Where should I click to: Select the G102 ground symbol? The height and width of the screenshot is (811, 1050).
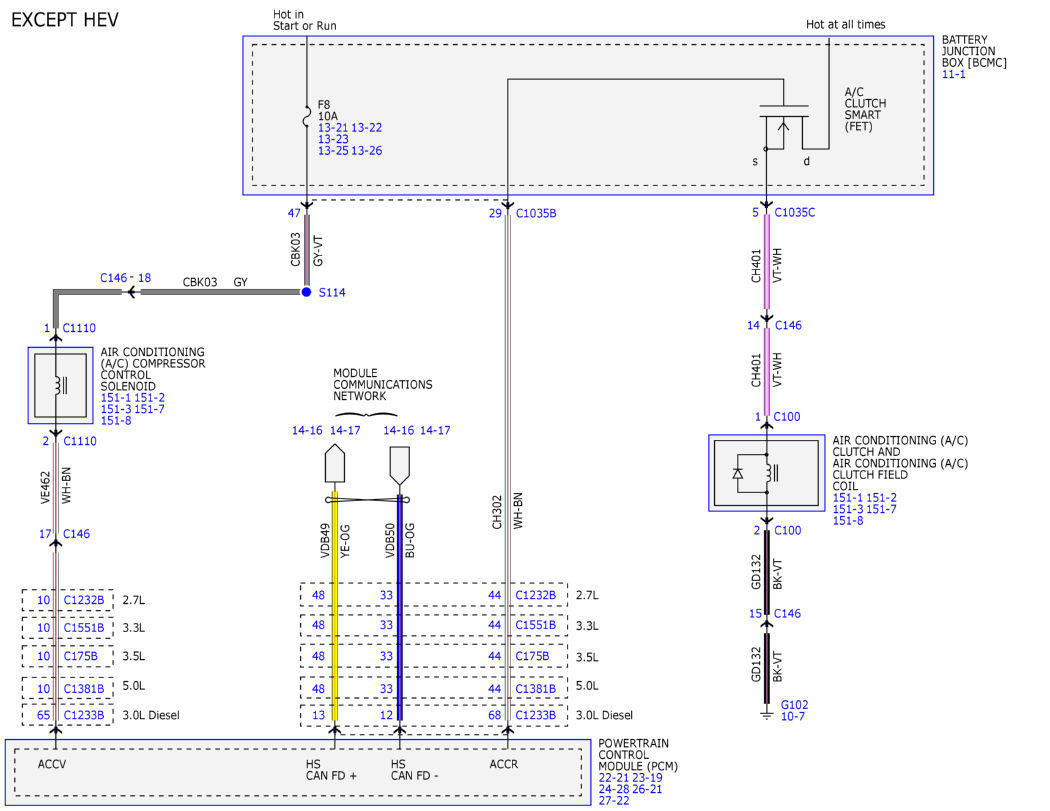[767, 715]
